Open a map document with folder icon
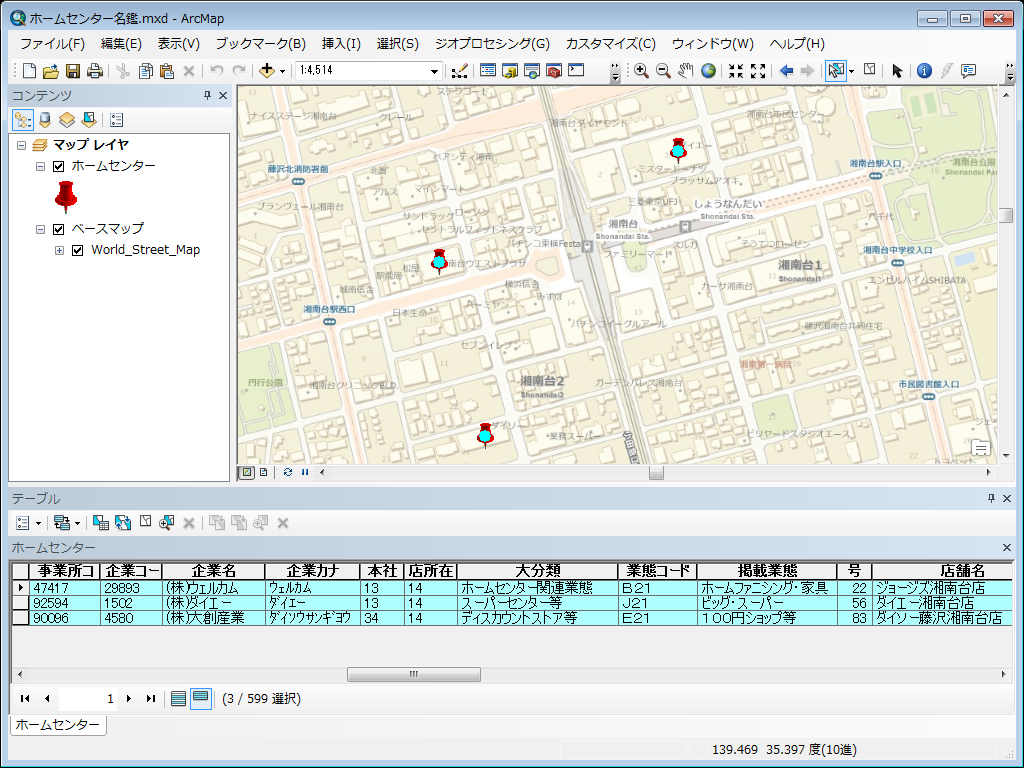The width and height of the screenshot is (1024, 768). coord(51,71)
